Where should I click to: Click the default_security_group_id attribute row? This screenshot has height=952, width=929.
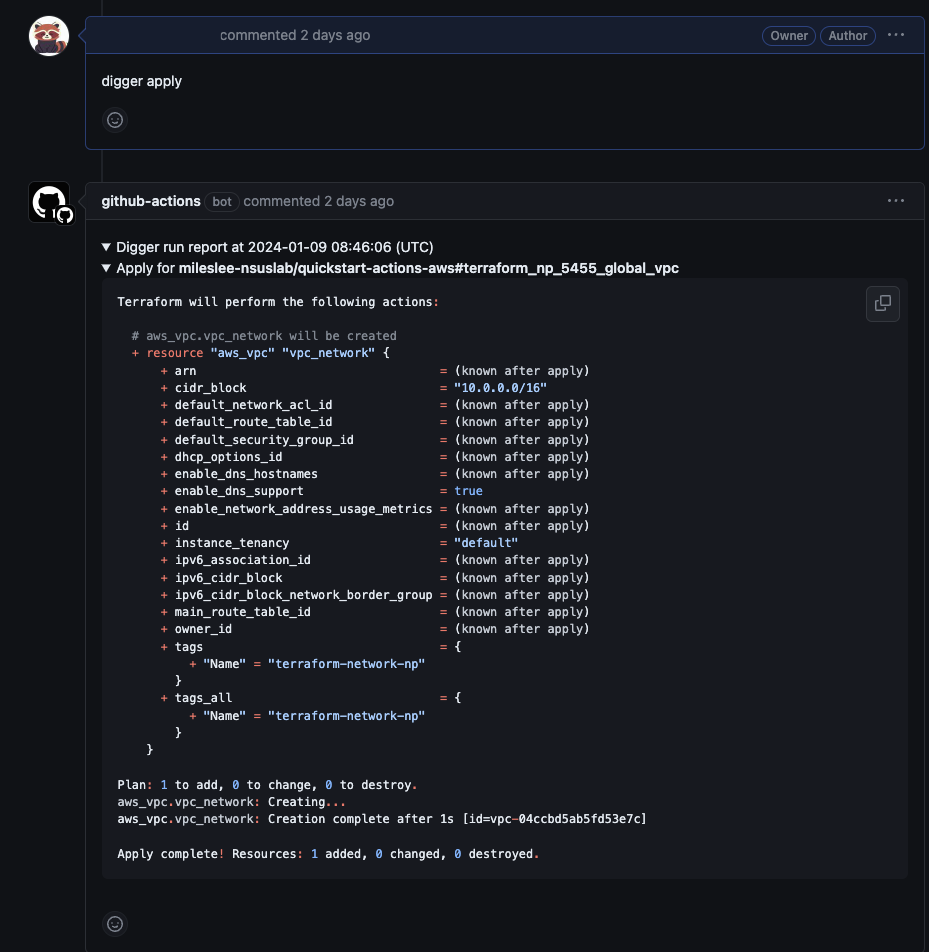click(x=375, y=440)
